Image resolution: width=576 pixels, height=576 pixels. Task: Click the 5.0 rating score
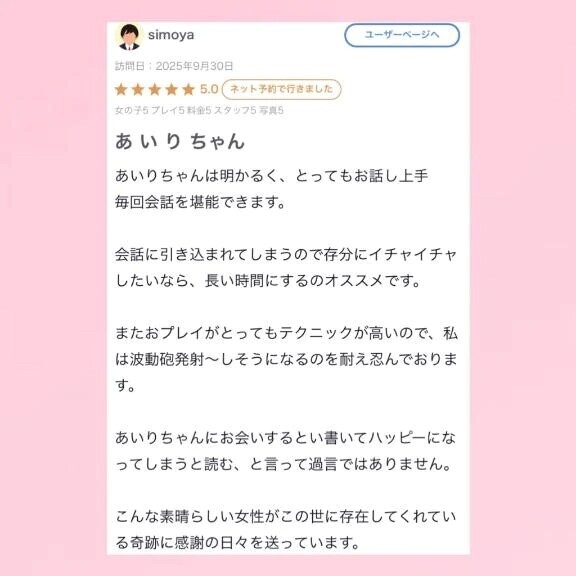209,89
